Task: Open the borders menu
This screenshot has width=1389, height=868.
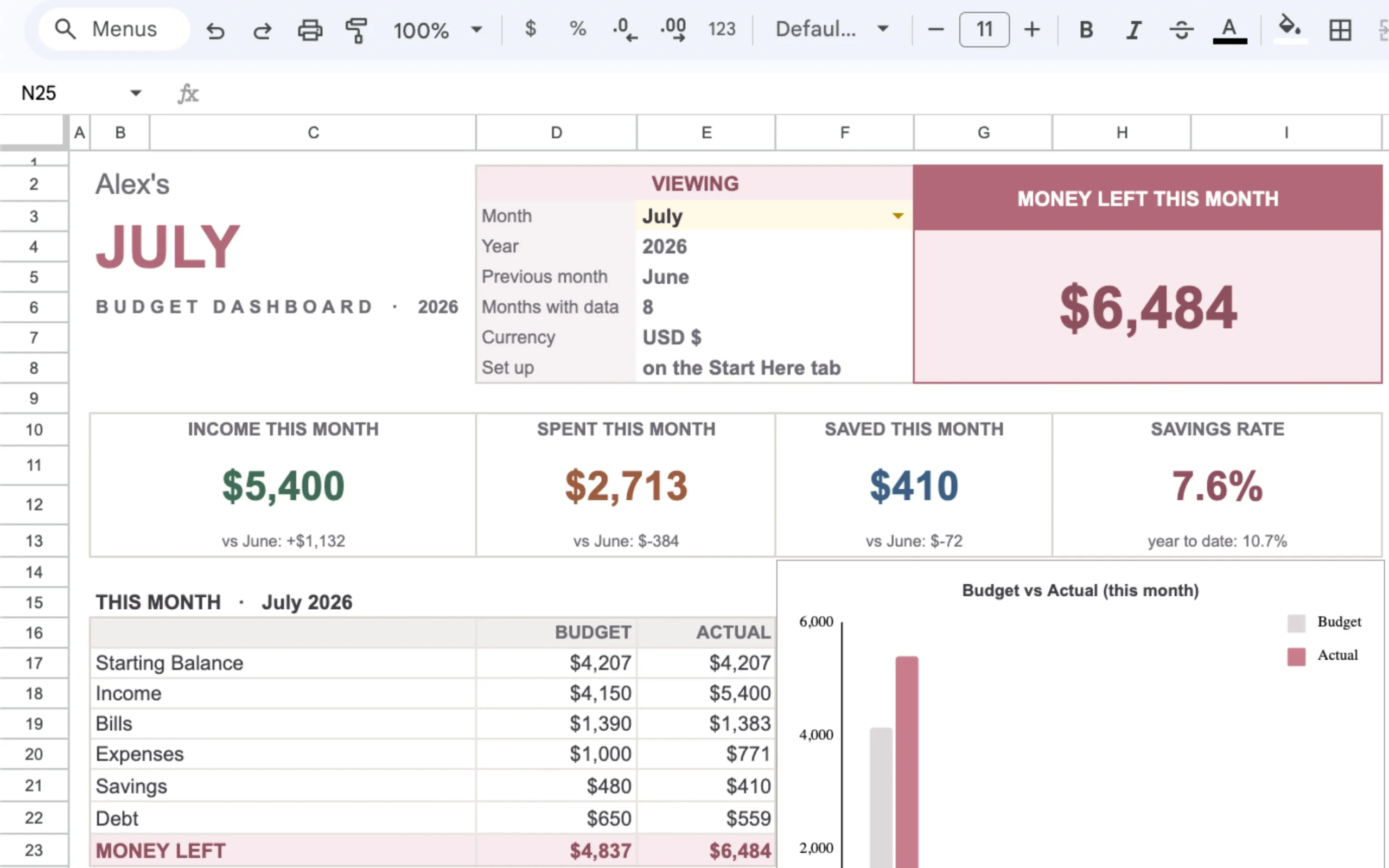Action: 1340,30
